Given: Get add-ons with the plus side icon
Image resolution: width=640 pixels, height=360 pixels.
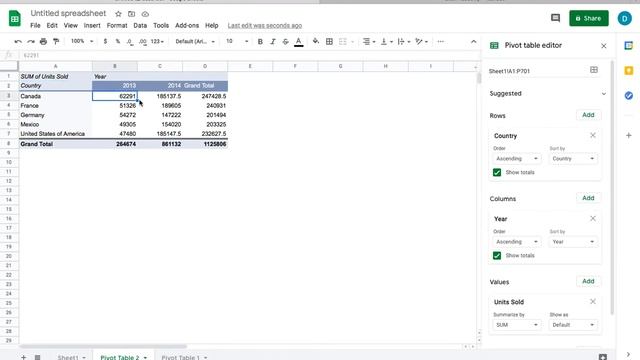Looking at the screenshot, I should pos(629,135).
